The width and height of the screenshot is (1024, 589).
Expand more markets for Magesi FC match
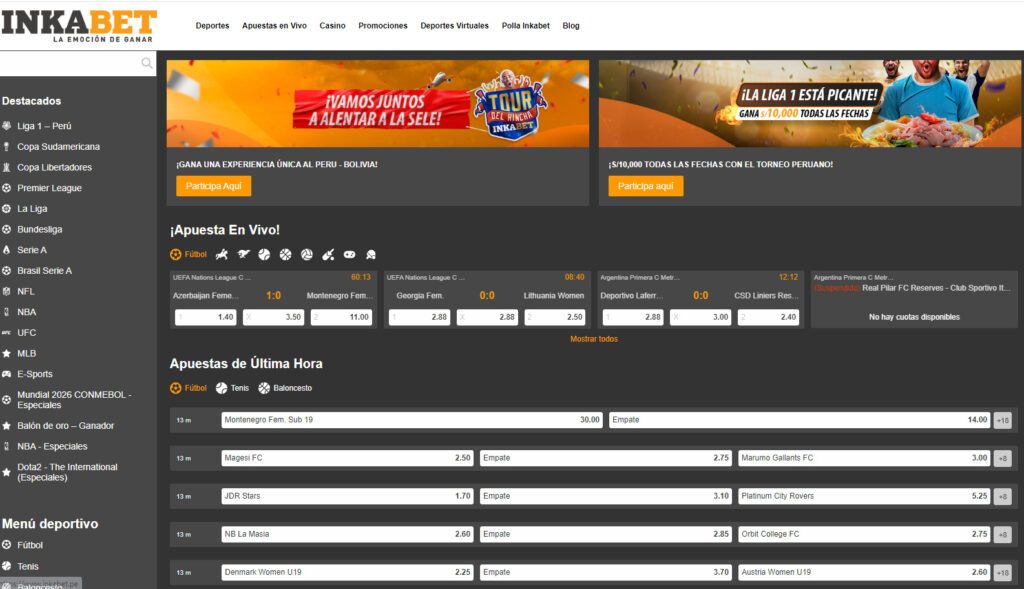[1003, 458]
